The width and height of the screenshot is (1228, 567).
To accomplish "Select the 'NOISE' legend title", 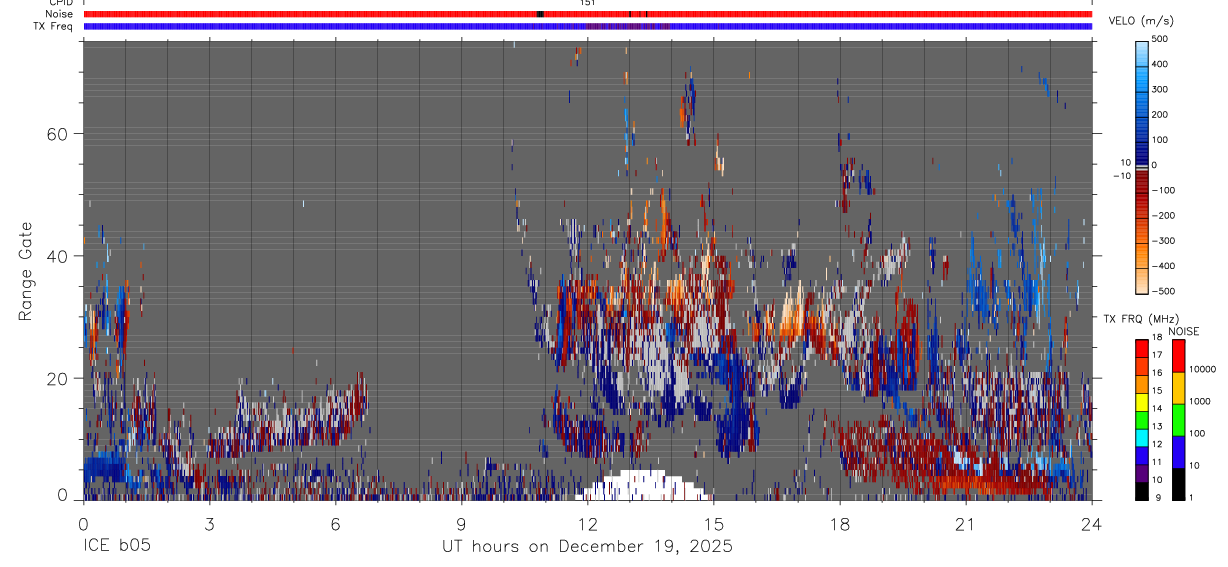I will coord(1184,331).
